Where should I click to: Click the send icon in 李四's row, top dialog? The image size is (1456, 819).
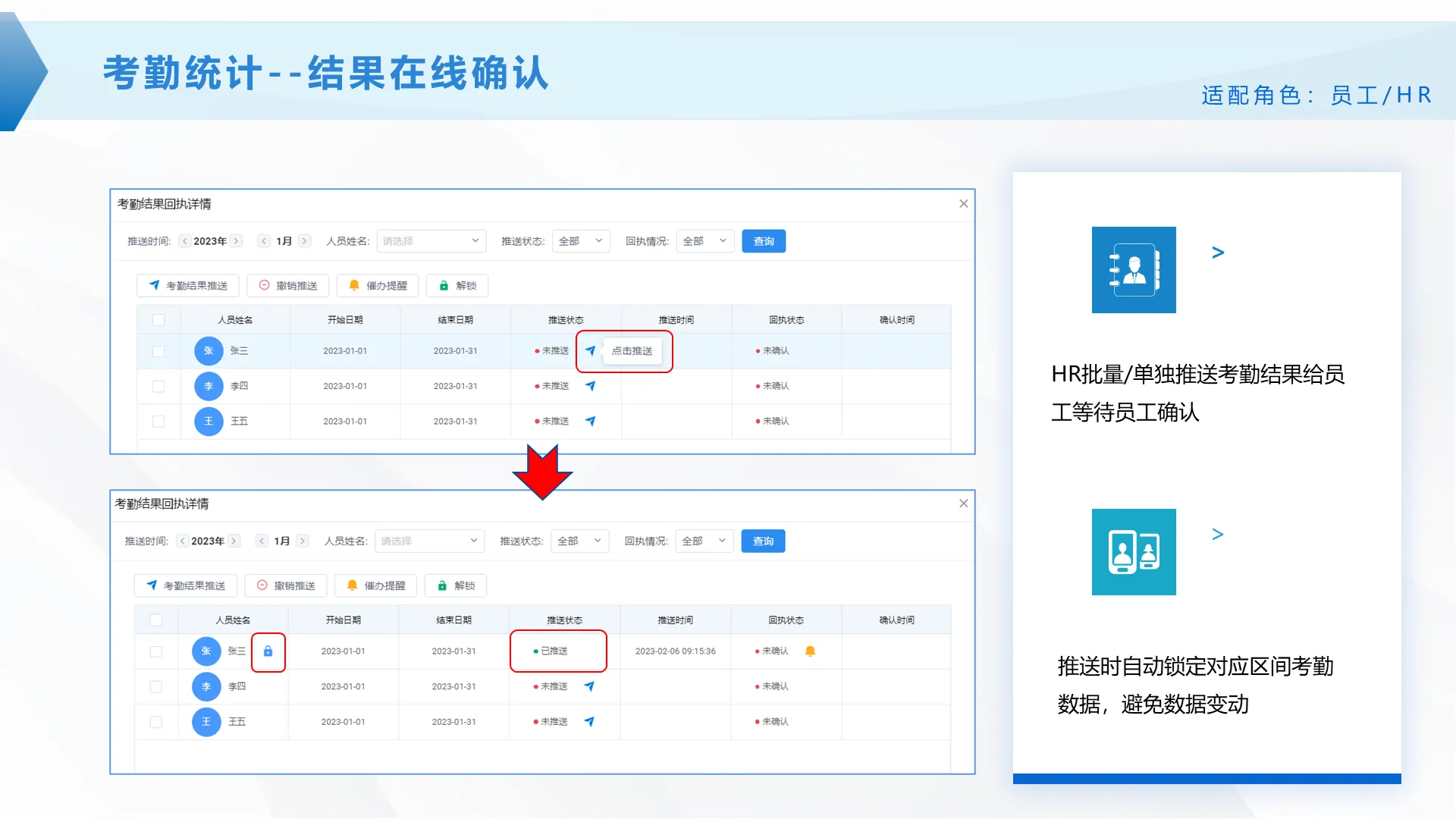tap(590, 386)
